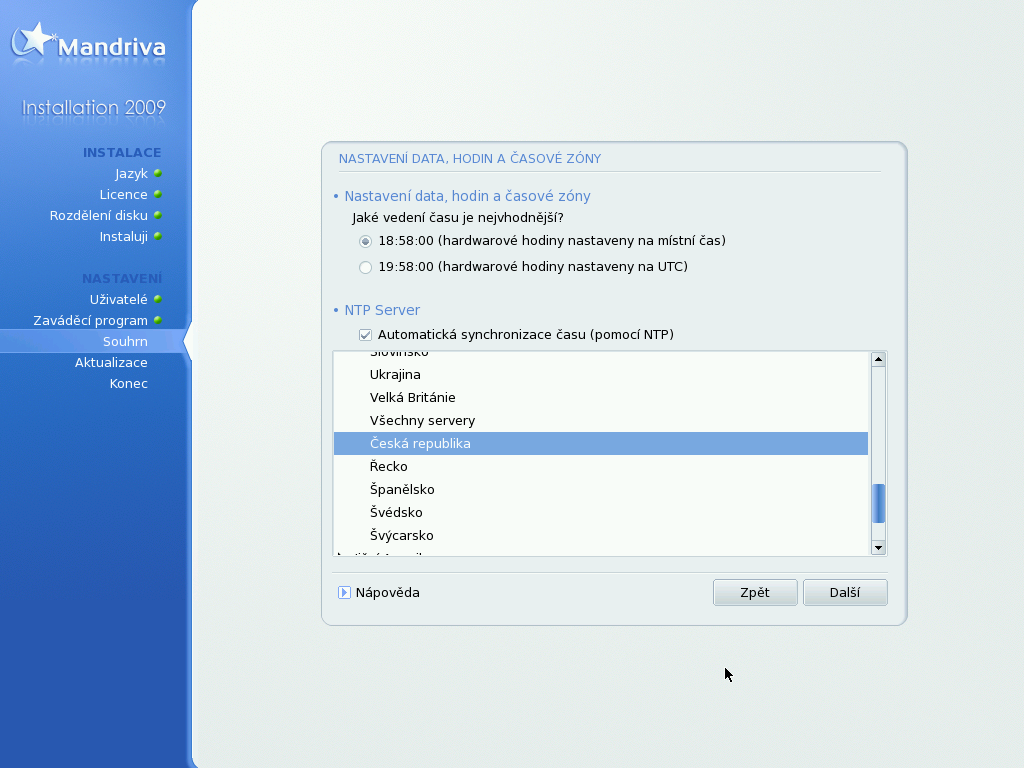The image size is (1024, 768).
Task: Click the Uživatelé step in sidebar
Action: pyautogui.click(x=118, y=300)
